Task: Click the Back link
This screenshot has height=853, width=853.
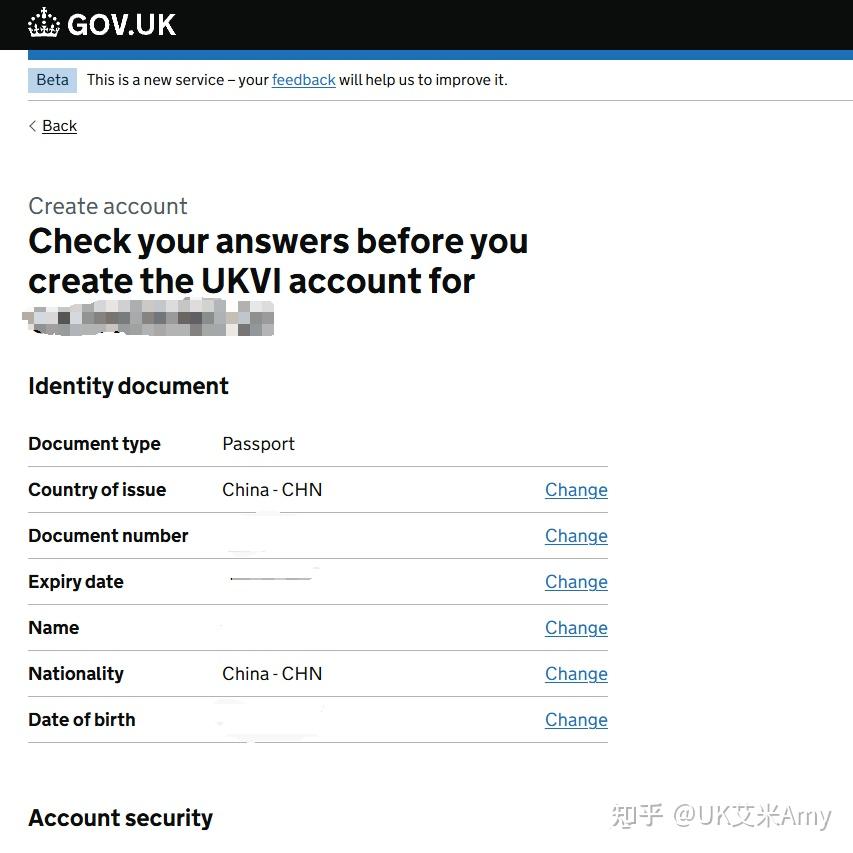Action: [59, 126]
